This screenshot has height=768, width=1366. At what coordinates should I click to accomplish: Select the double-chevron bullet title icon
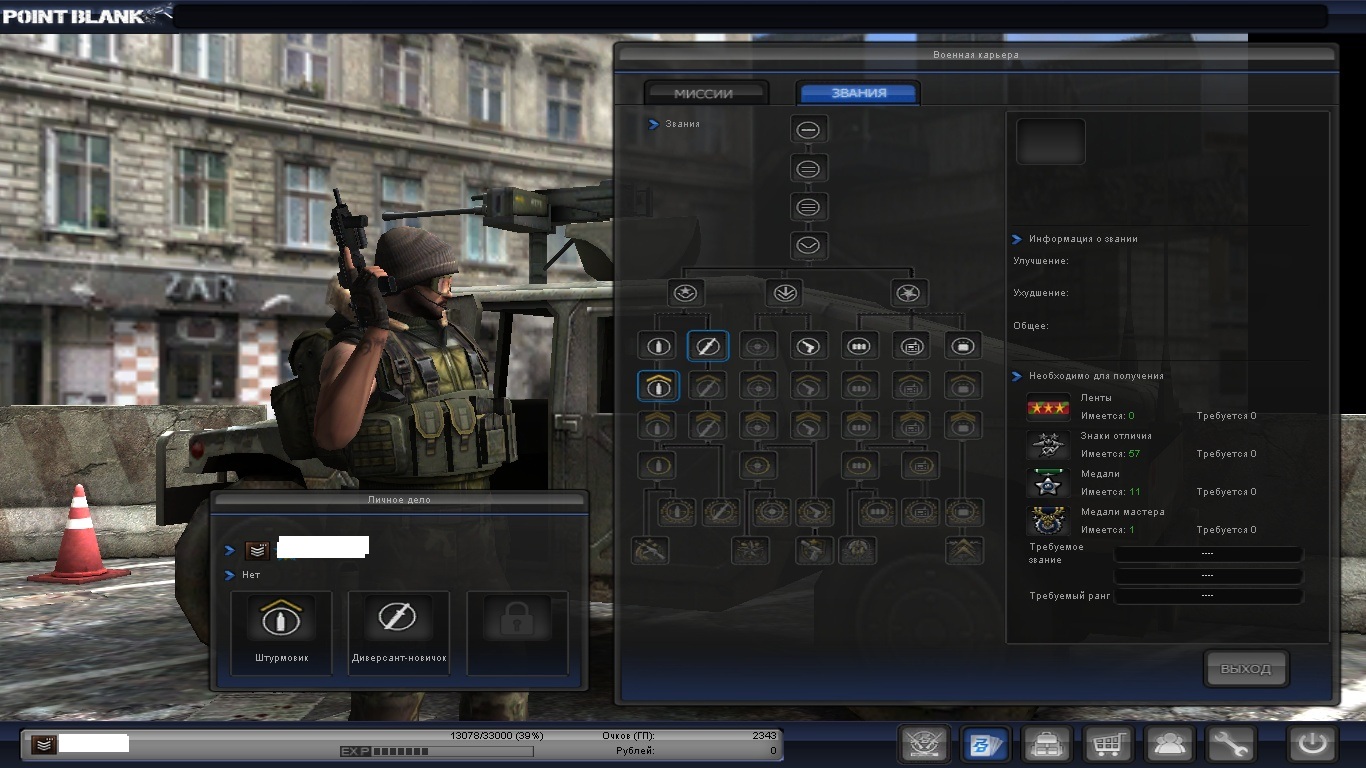pyautogui.click(x=658, y=425)
